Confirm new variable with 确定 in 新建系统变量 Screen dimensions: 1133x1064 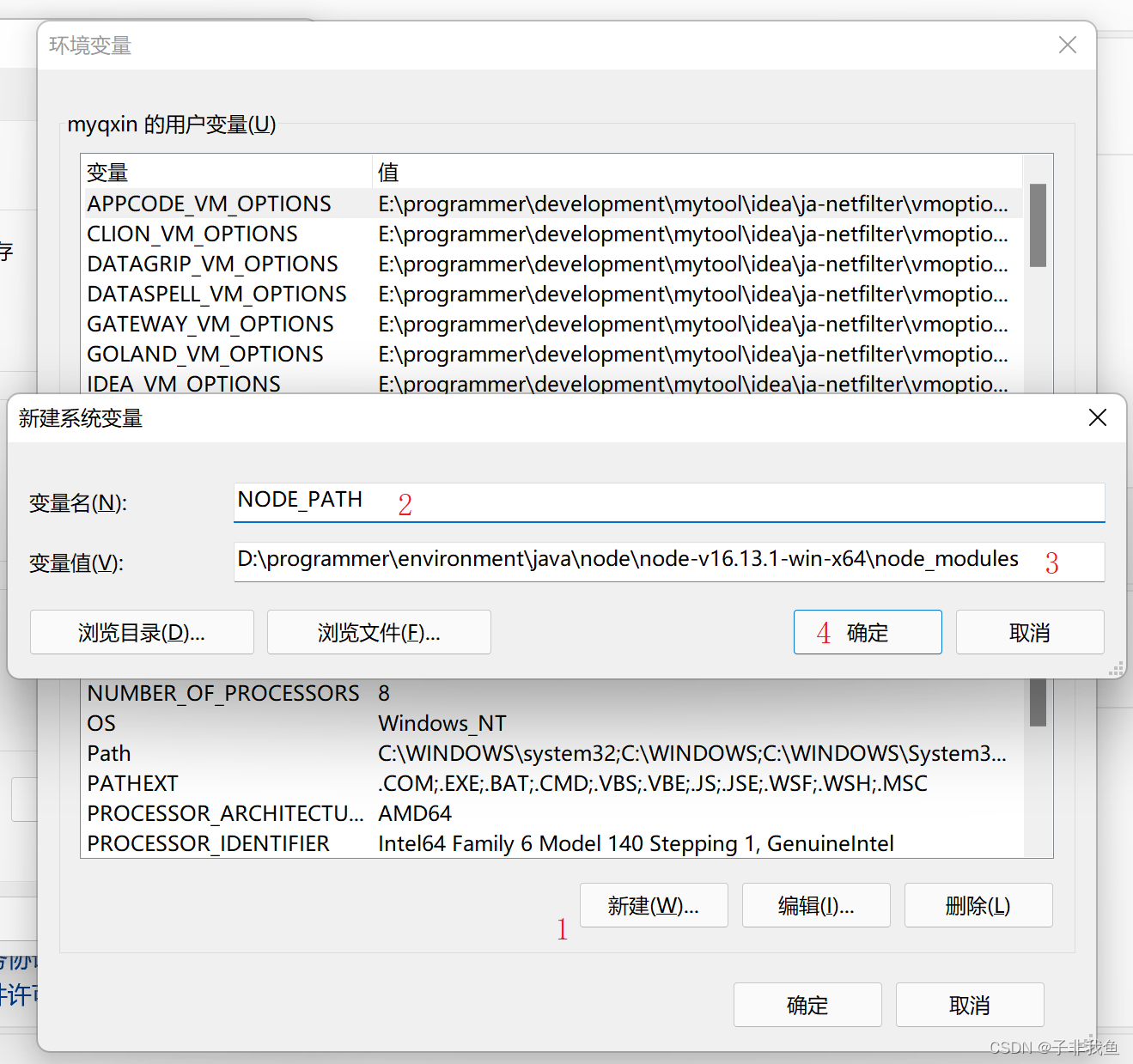click(868, 633)
